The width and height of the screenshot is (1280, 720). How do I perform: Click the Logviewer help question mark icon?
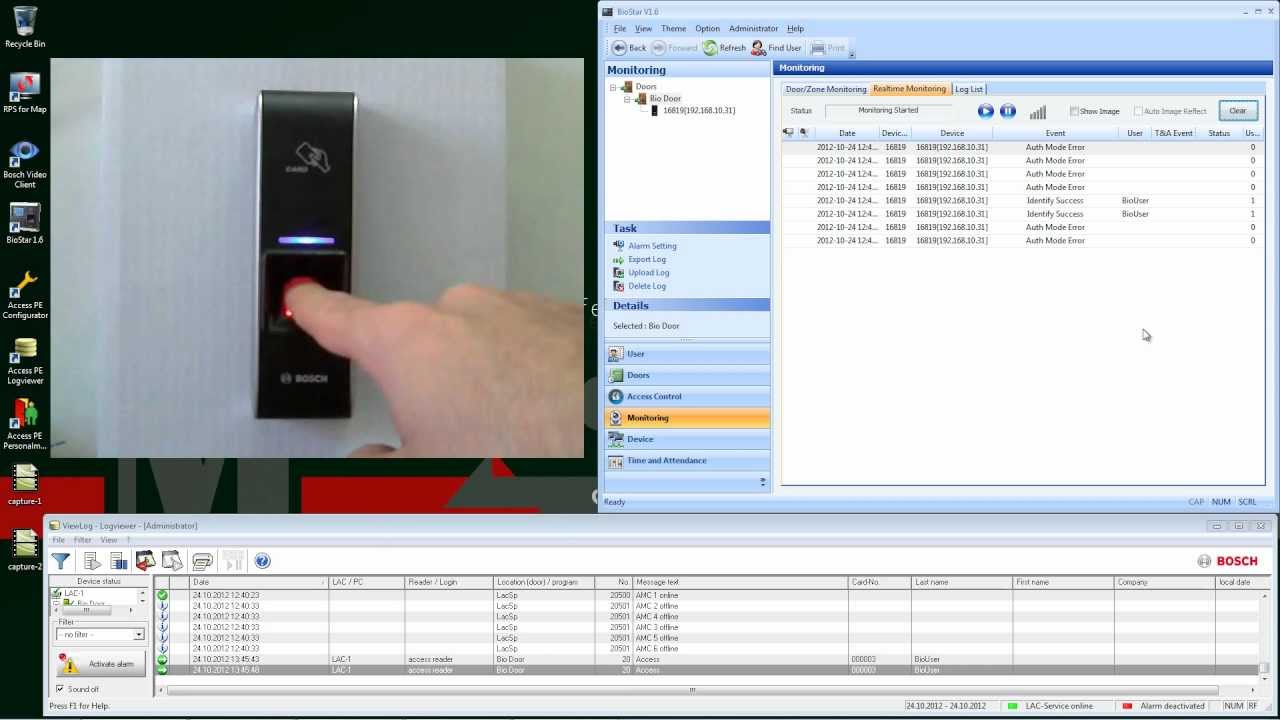(x=262, y=561)
